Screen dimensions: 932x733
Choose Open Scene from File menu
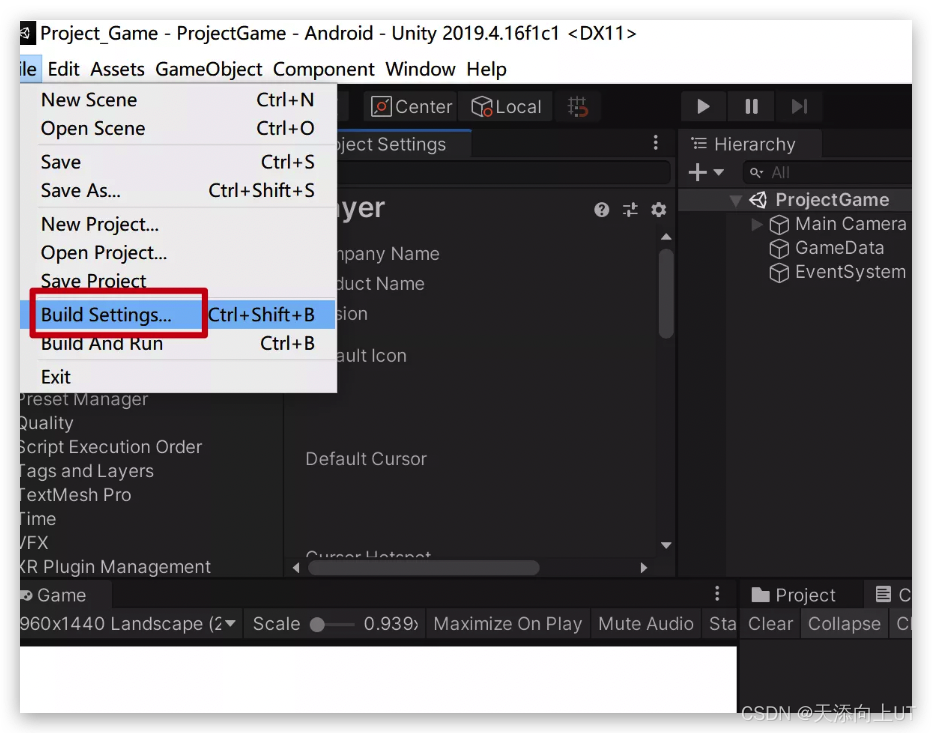point(178,128)
